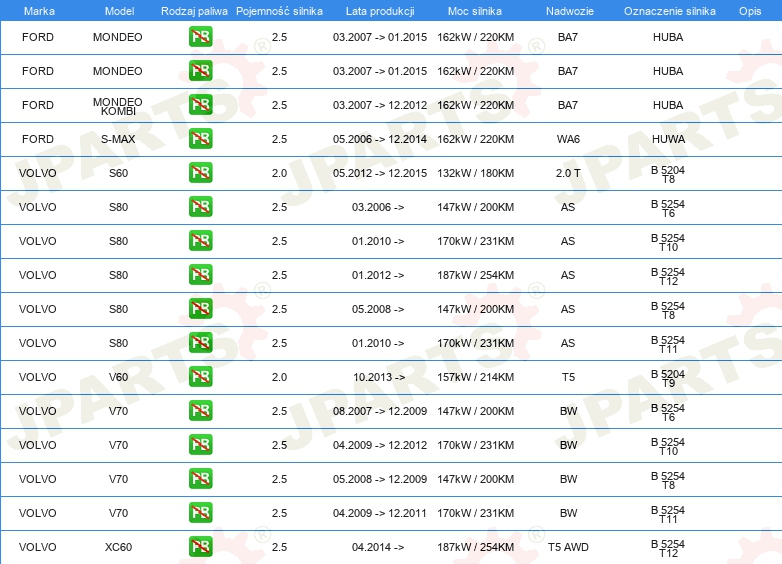Select the T5 AWD body cell
This screenshot has width=782, height=564.
568,547
